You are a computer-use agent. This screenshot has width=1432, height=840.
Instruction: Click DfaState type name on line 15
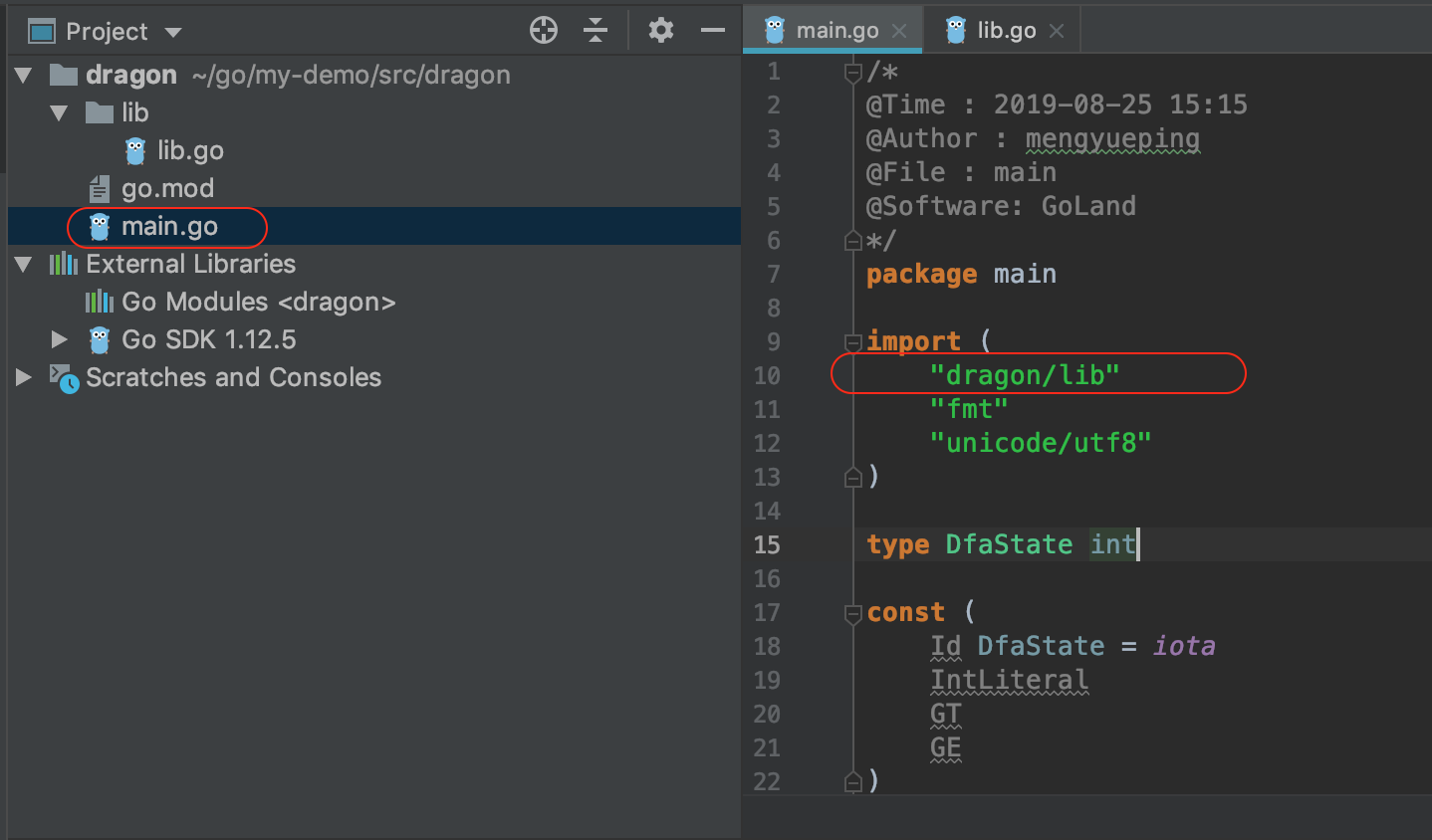coord(1009,544)
